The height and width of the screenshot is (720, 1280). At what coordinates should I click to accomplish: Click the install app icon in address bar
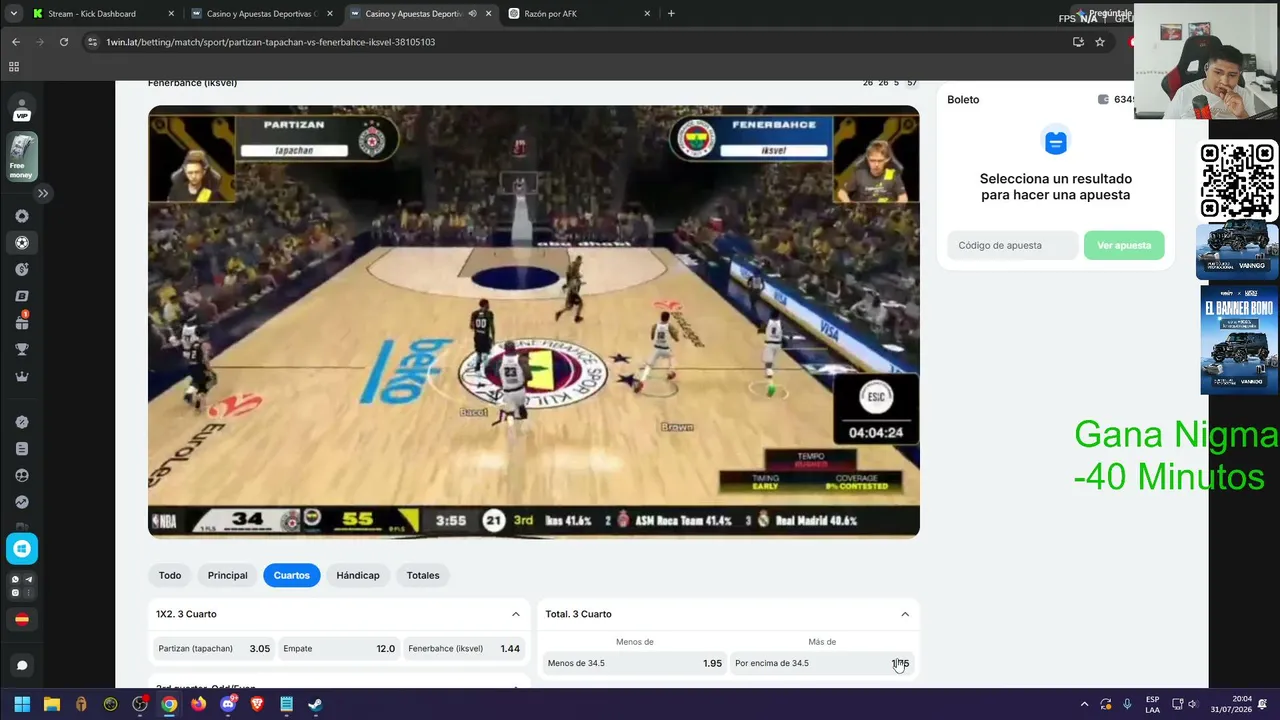[1078, 42]
